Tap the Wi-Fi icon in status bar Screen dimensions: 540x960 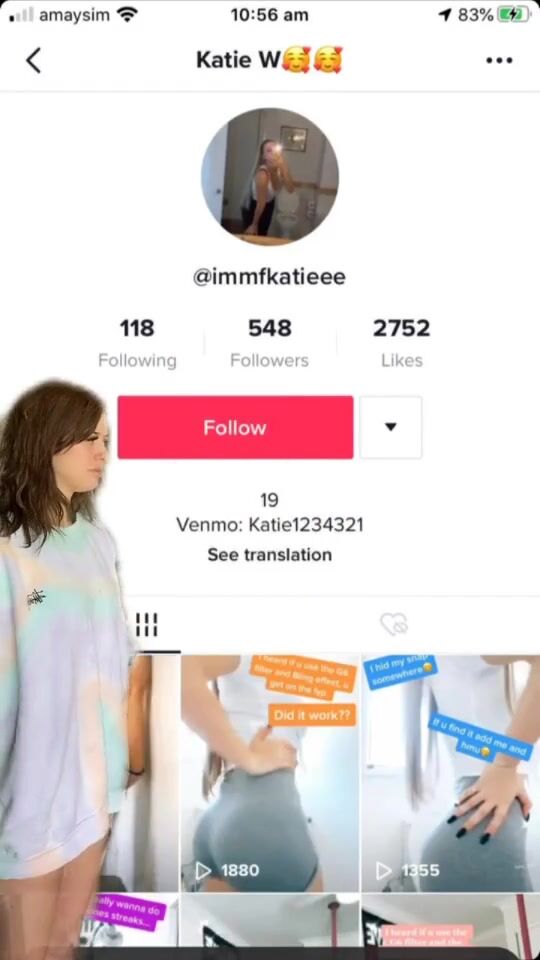[x=127, y=15]
